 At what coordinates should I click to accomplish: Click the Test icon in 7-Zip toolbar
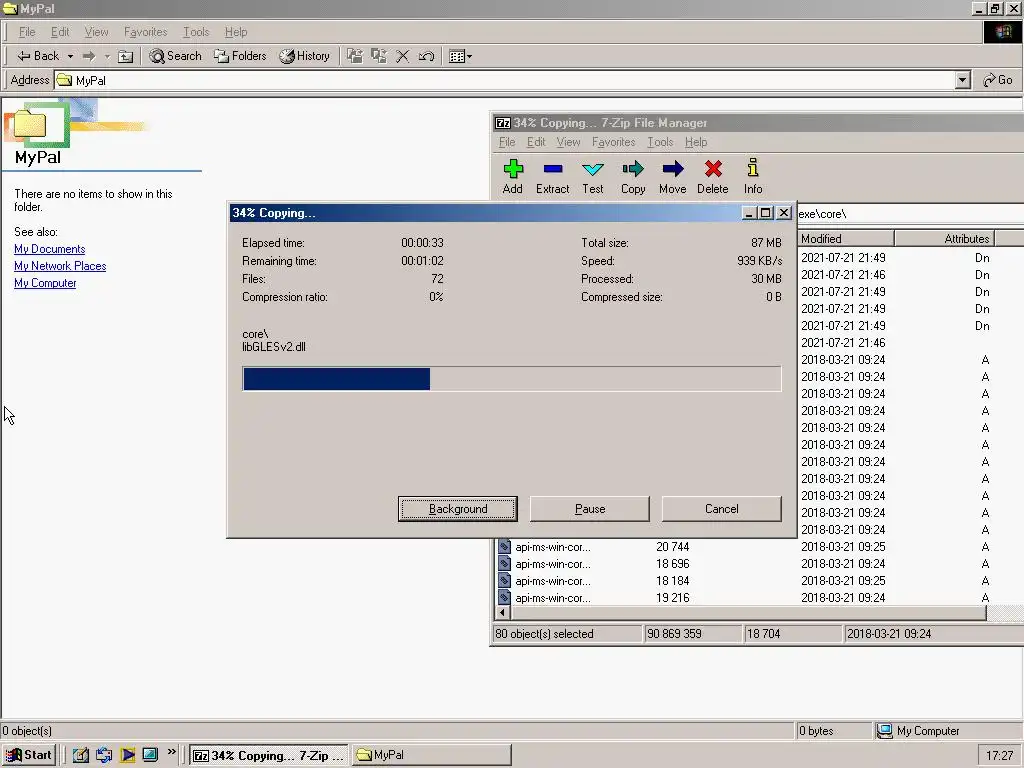(x=592, y=170)
